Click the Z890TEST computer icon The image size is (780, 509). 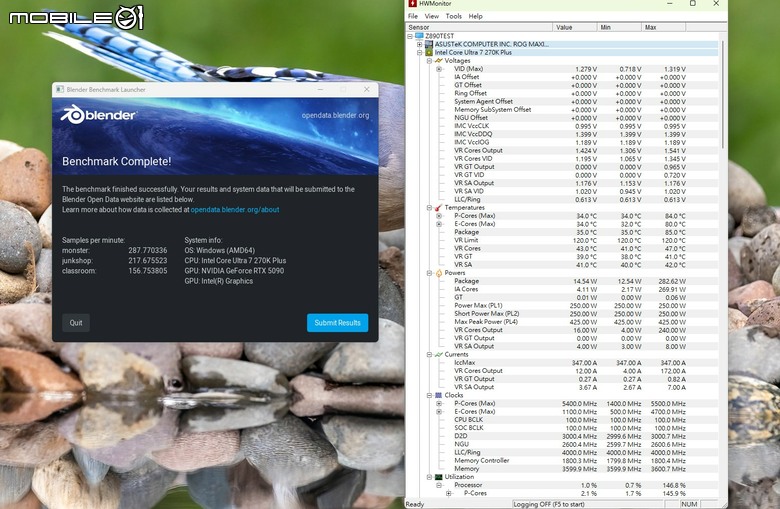(419, 36)
